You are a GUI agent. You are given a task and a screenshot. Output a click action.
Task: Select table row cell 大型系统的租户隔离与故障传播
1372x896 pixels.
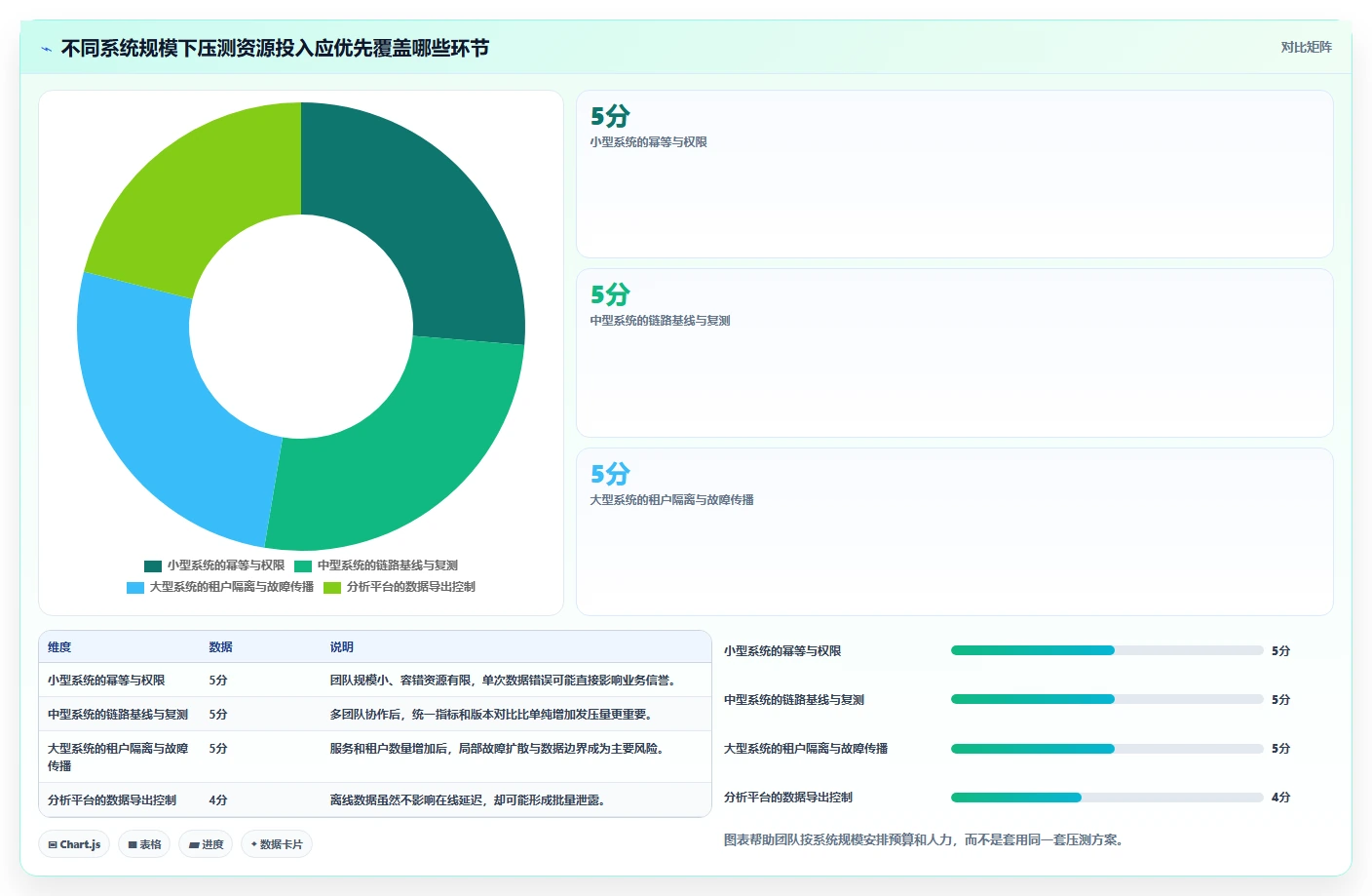pyautogui.click(x=118, y=757)
